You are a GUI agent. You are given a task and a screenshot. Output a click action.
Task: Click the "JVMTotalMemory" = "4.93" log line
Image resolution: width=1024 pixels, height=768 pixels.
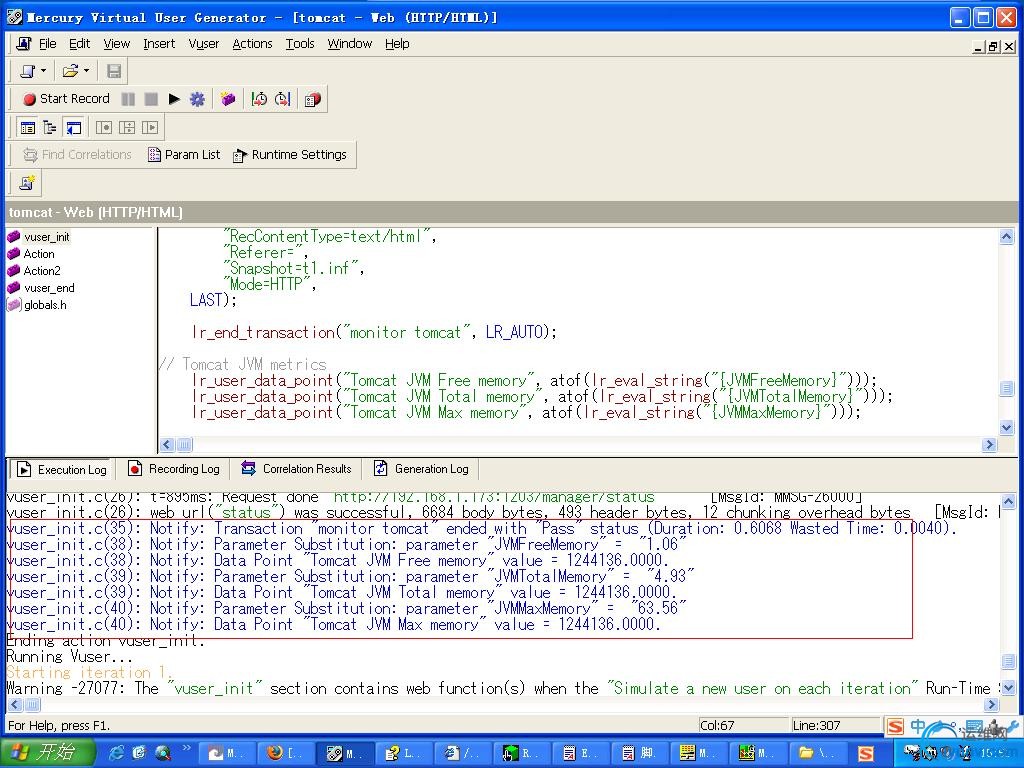click(x=351, y=576)
